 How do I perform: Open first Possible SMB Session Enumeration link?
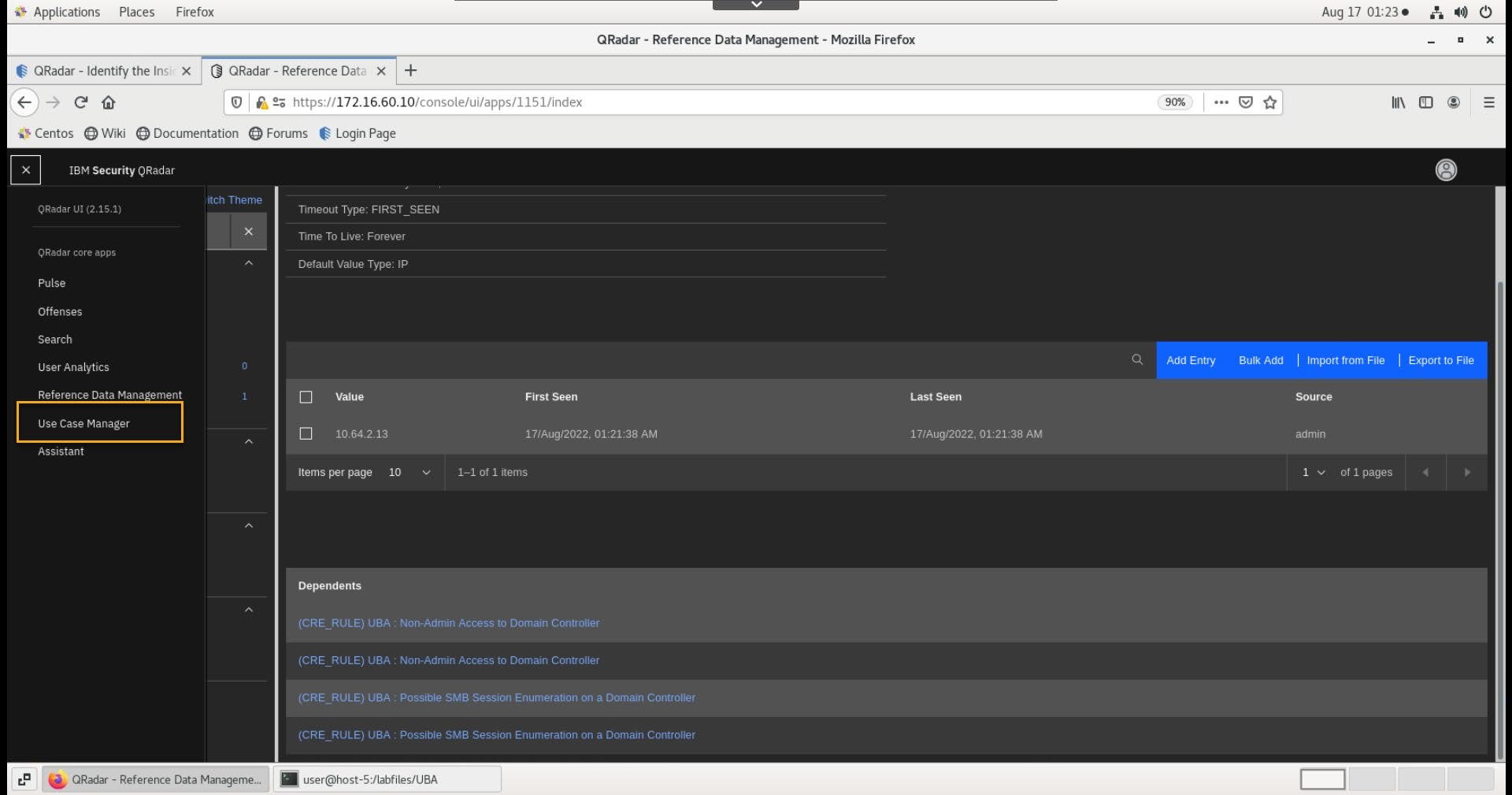496,698
